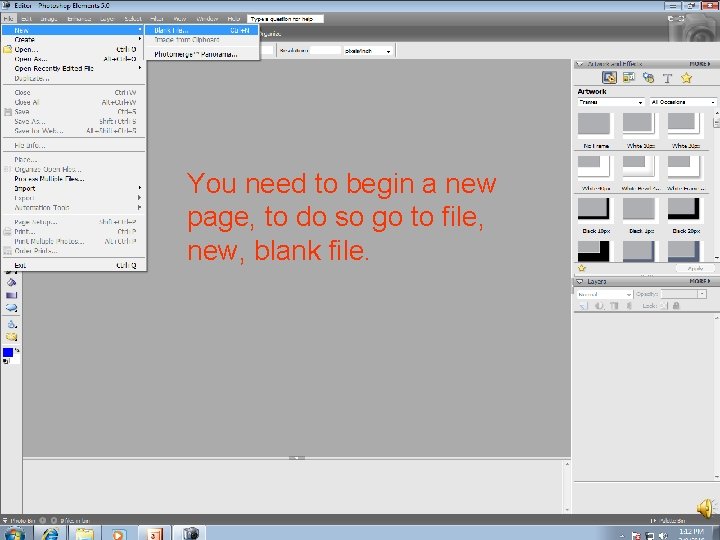The width and height of the screenshot is (720, 540).
Task: Click the Apply button in Artwork panel
Action: coord(695,268)
